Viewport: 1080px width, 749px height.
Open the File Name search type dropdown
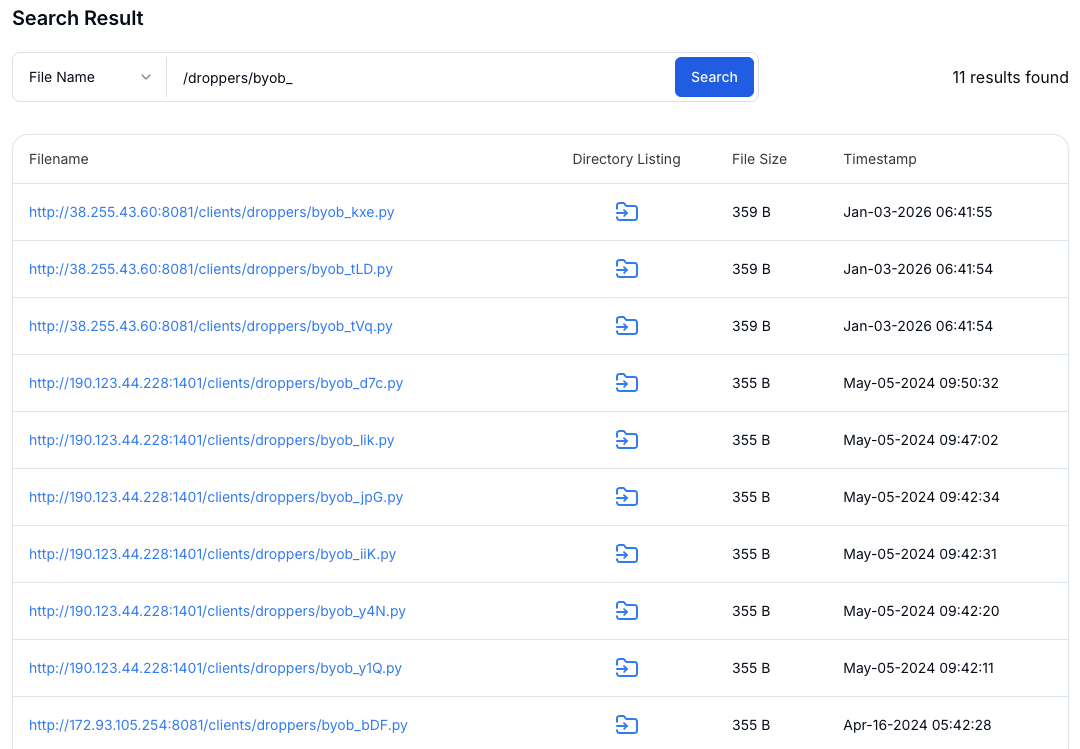(88, 77)
